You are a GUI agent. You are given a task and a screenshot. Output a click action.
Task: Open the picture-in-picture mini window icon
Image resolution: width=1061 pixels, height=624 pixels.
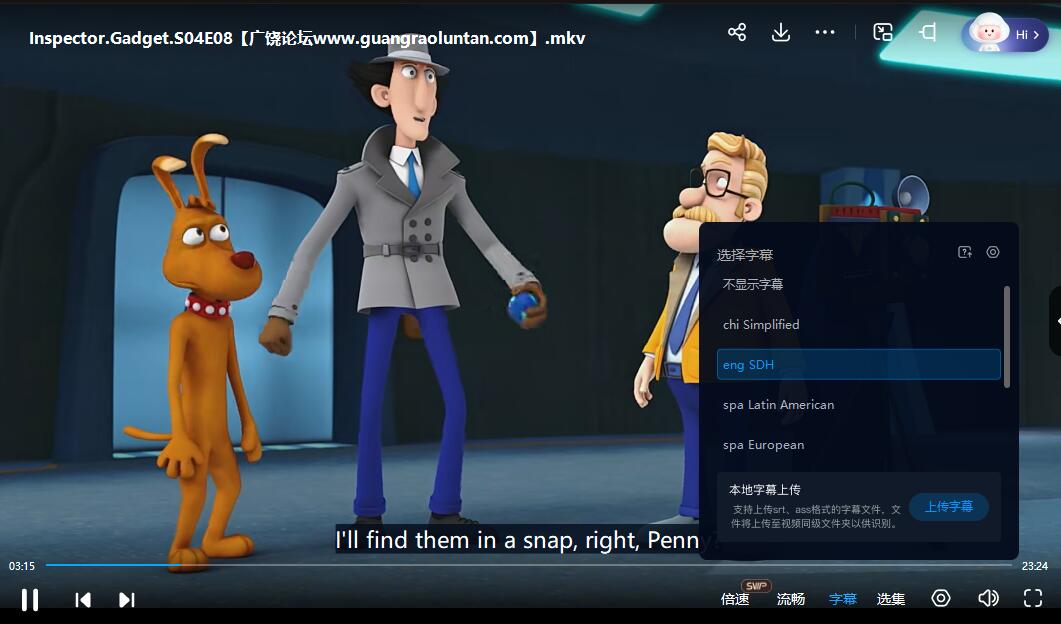tap(883, 32)
